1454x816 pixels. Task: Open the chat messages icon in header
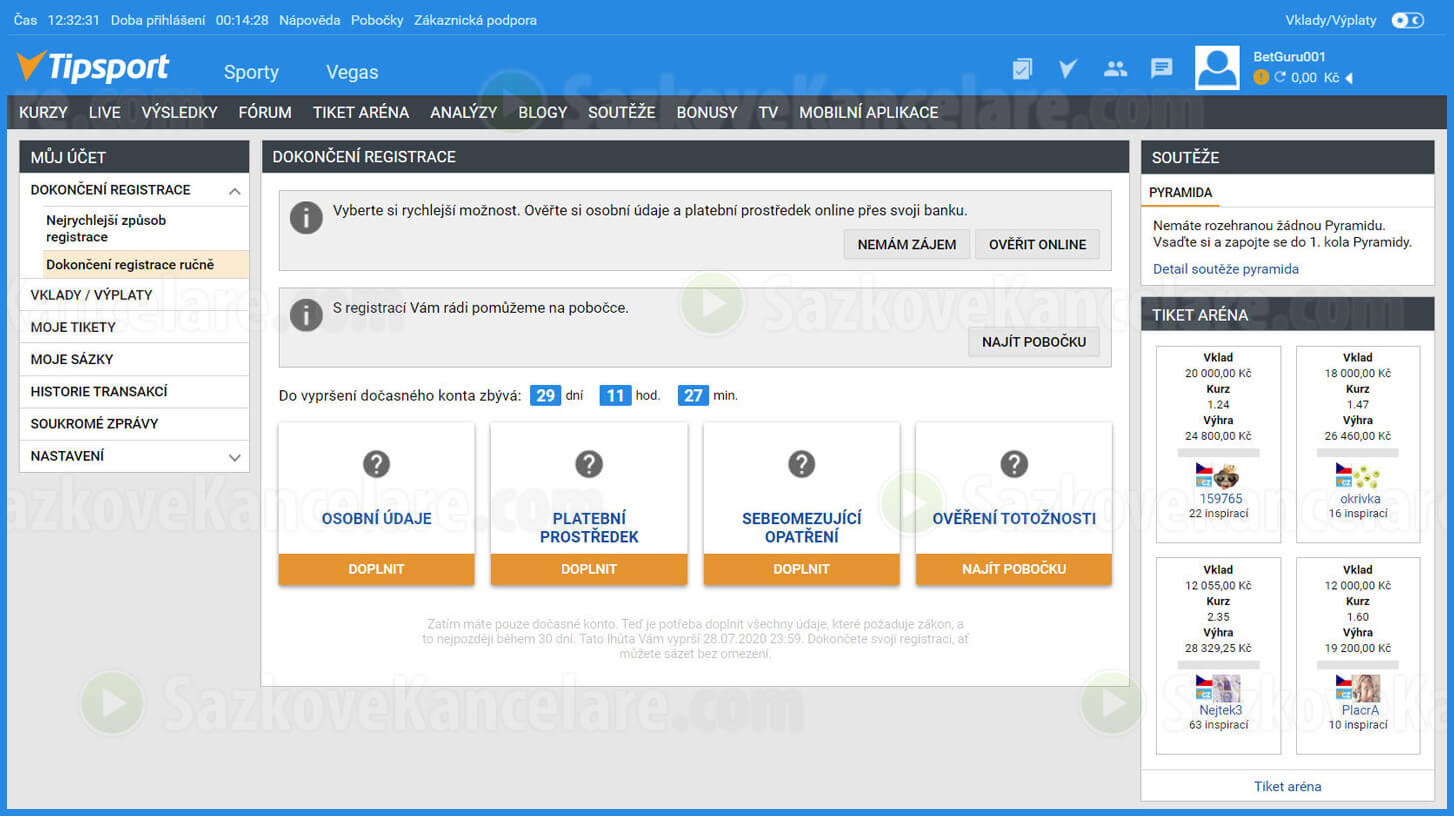(1161, 68)
